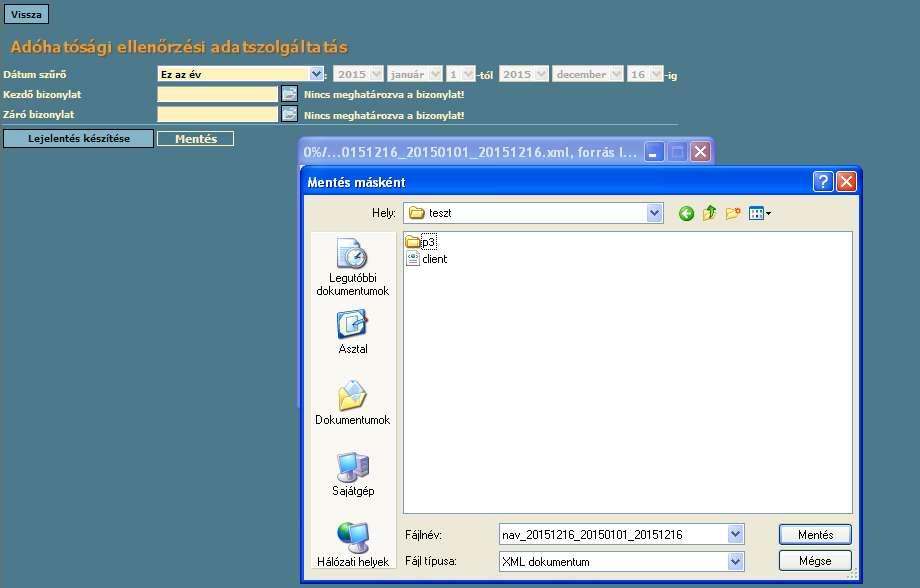
Task: Open the Views menu icon
Action: [x=760, y=214]
